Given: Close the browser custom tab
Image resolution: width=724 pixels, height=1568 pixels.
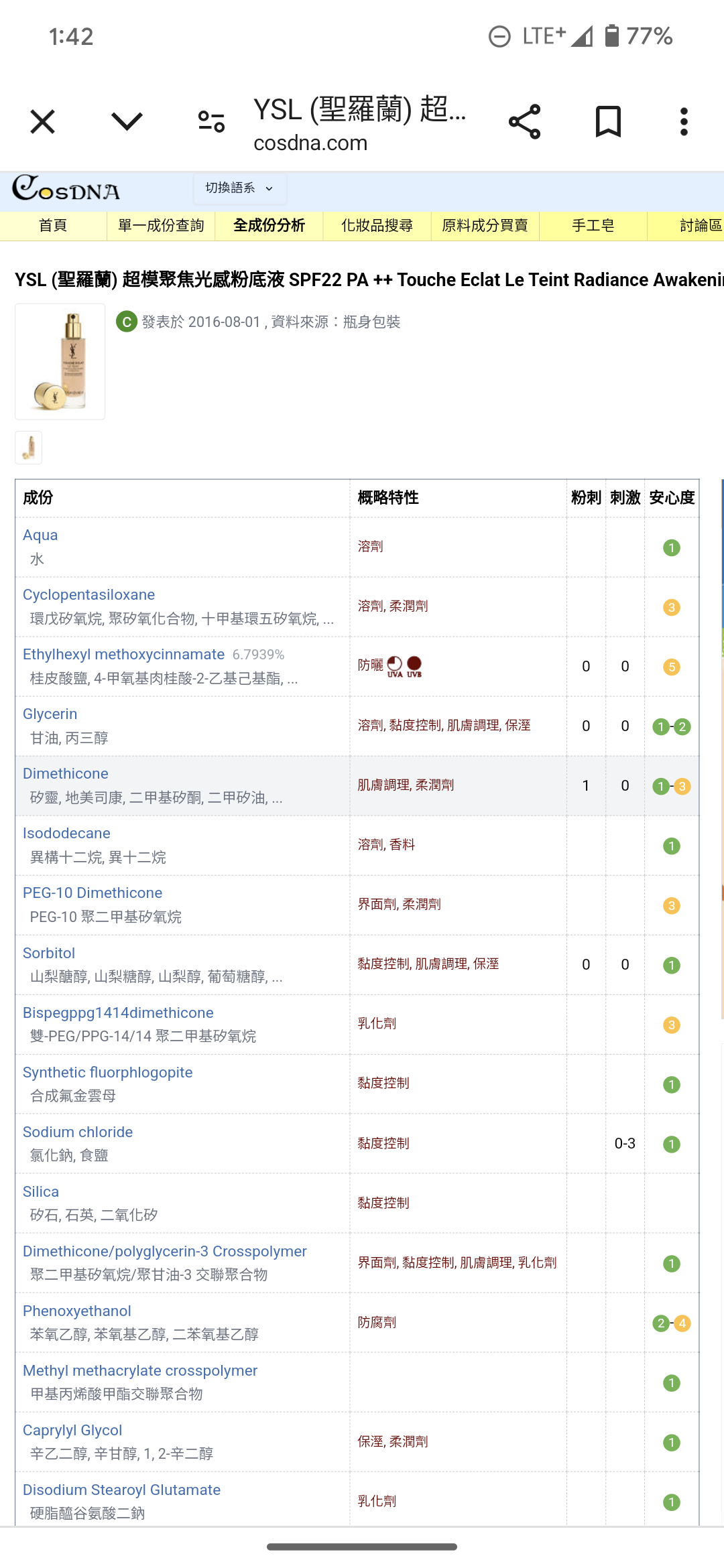Looking at the screenshot, I should click(42, 122).
